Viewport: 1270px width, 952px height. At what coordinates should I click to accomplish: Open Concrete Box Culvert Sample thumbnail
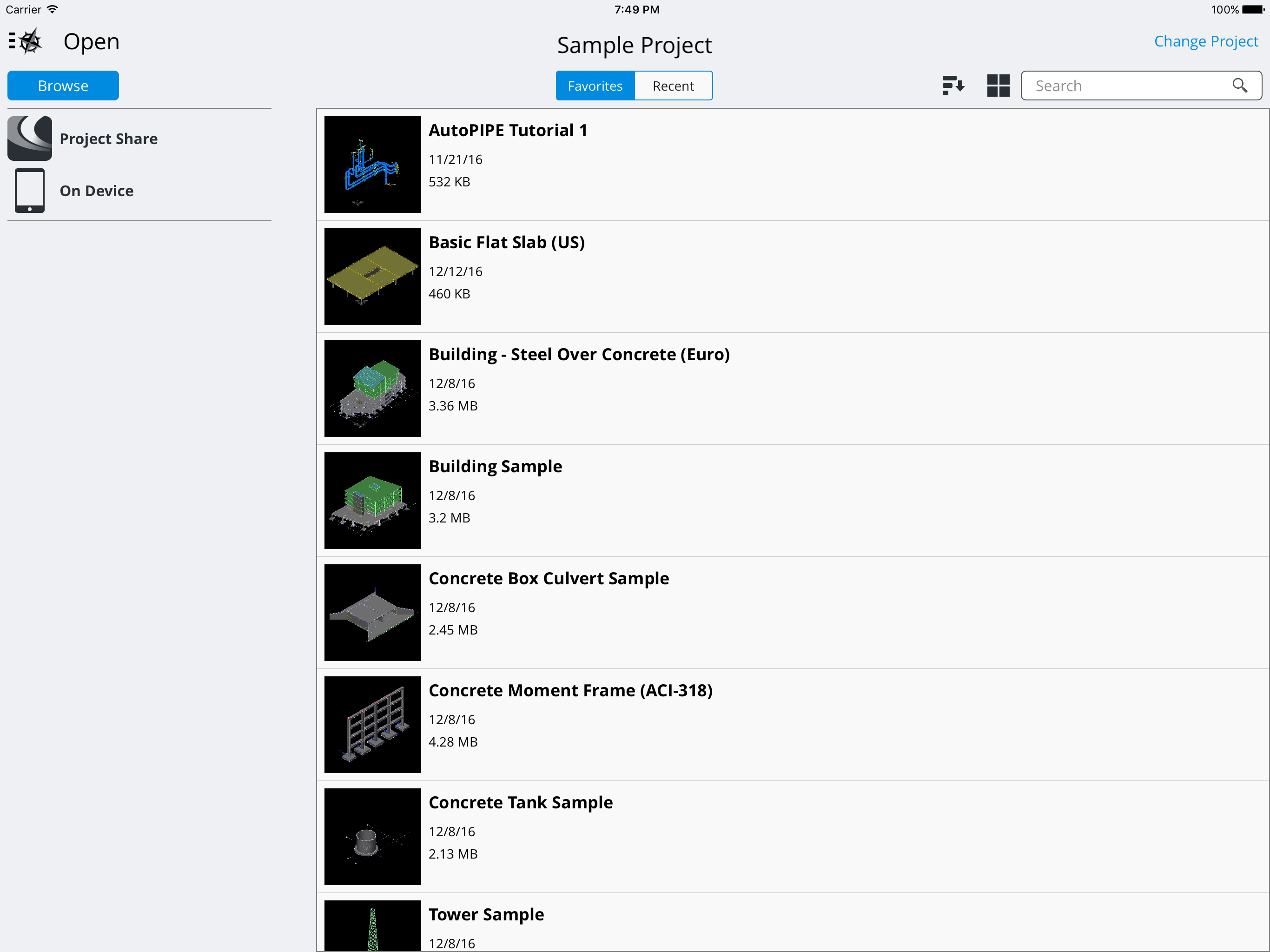click(x=373, y=612)
